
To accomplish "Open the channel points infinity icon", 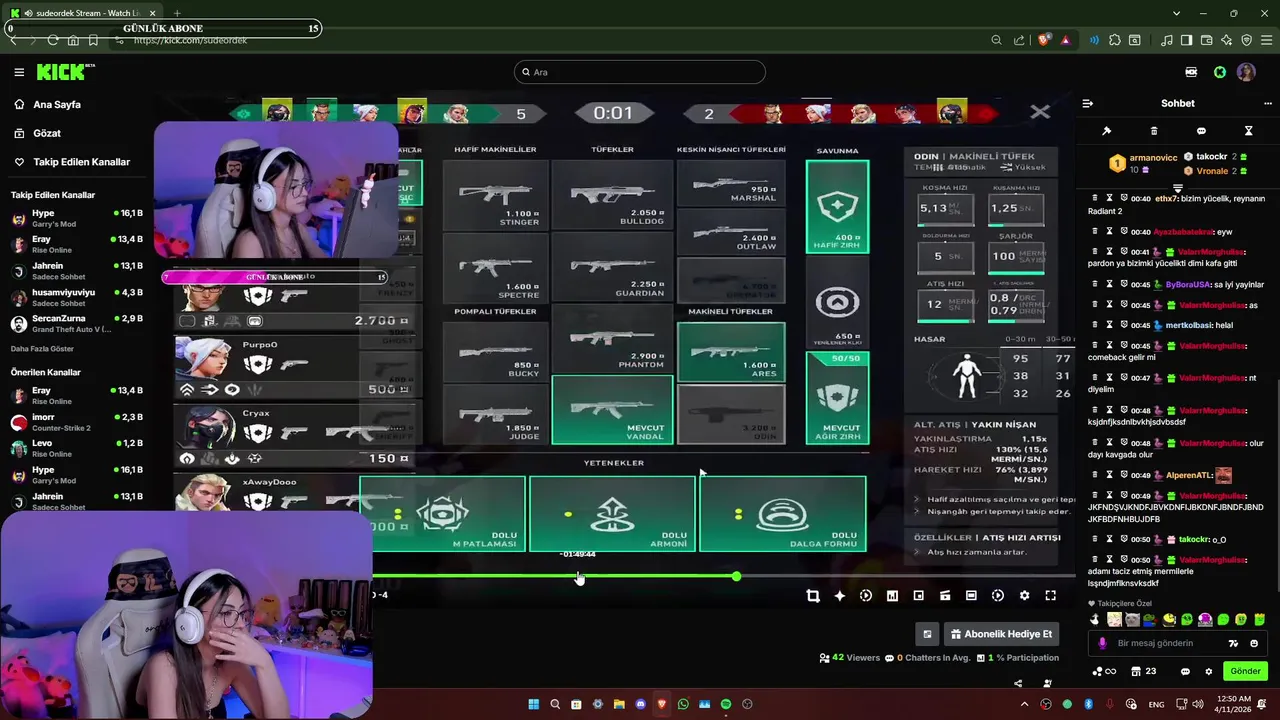I will (x=1104, y=671).
